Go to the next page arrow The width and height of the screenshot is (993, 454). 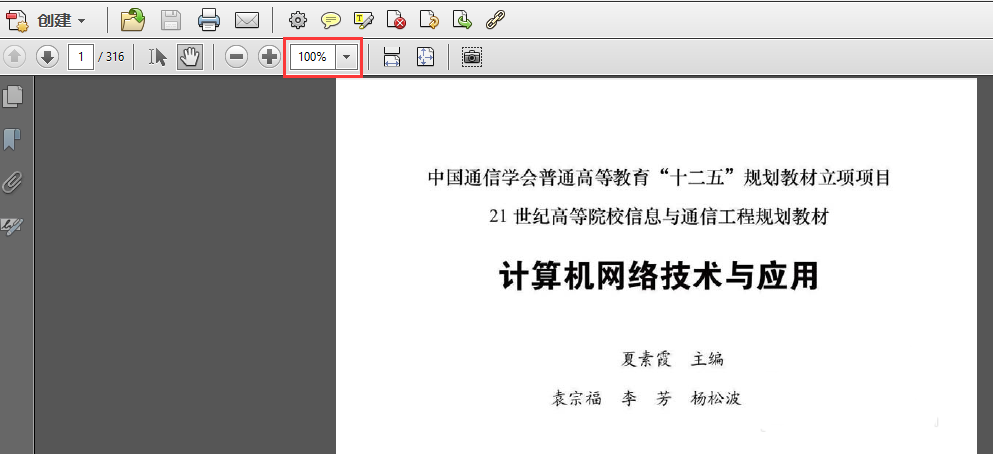[x=47, y=57]
